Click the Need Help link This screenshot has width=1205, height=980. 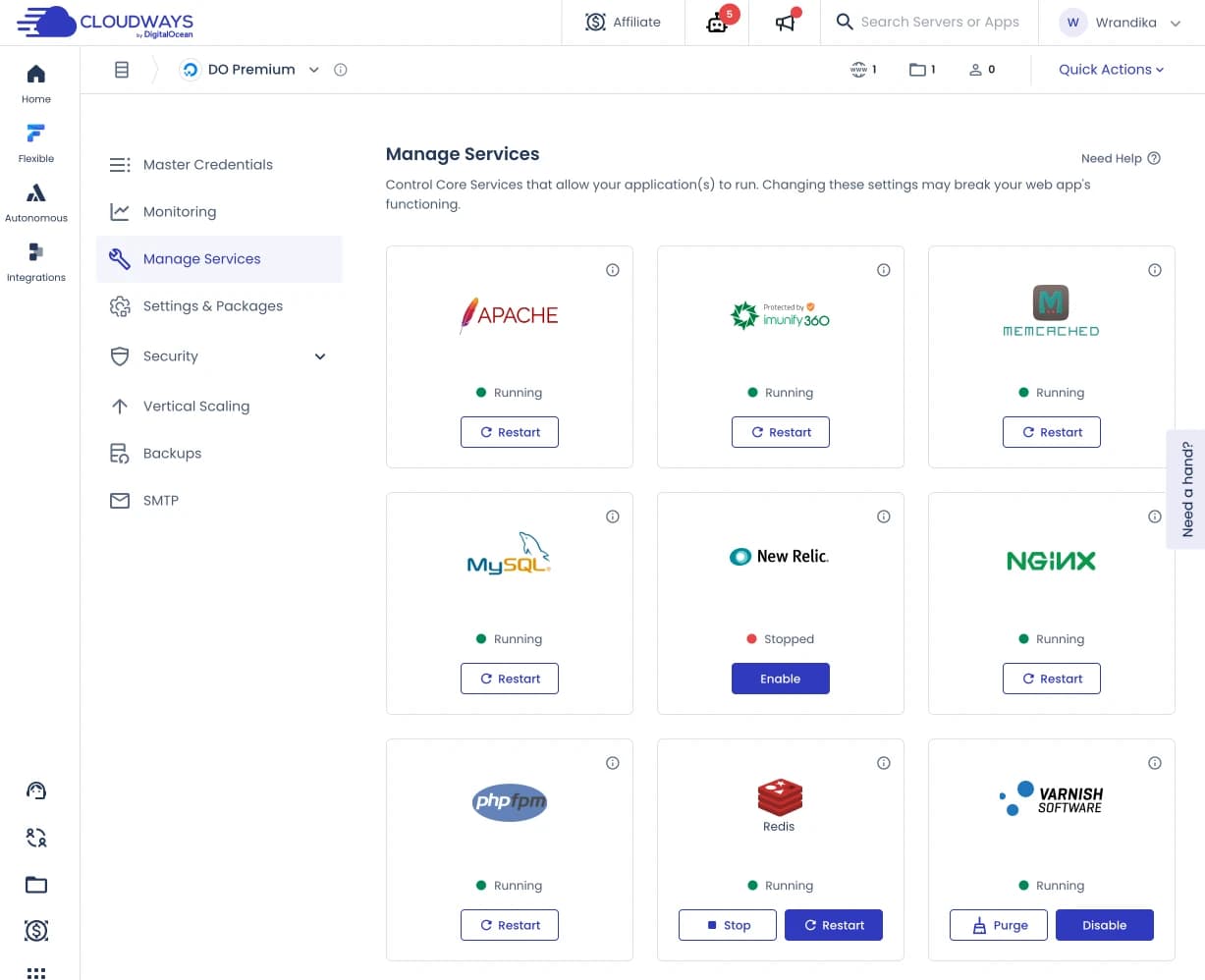click(x=1120, y=158)
